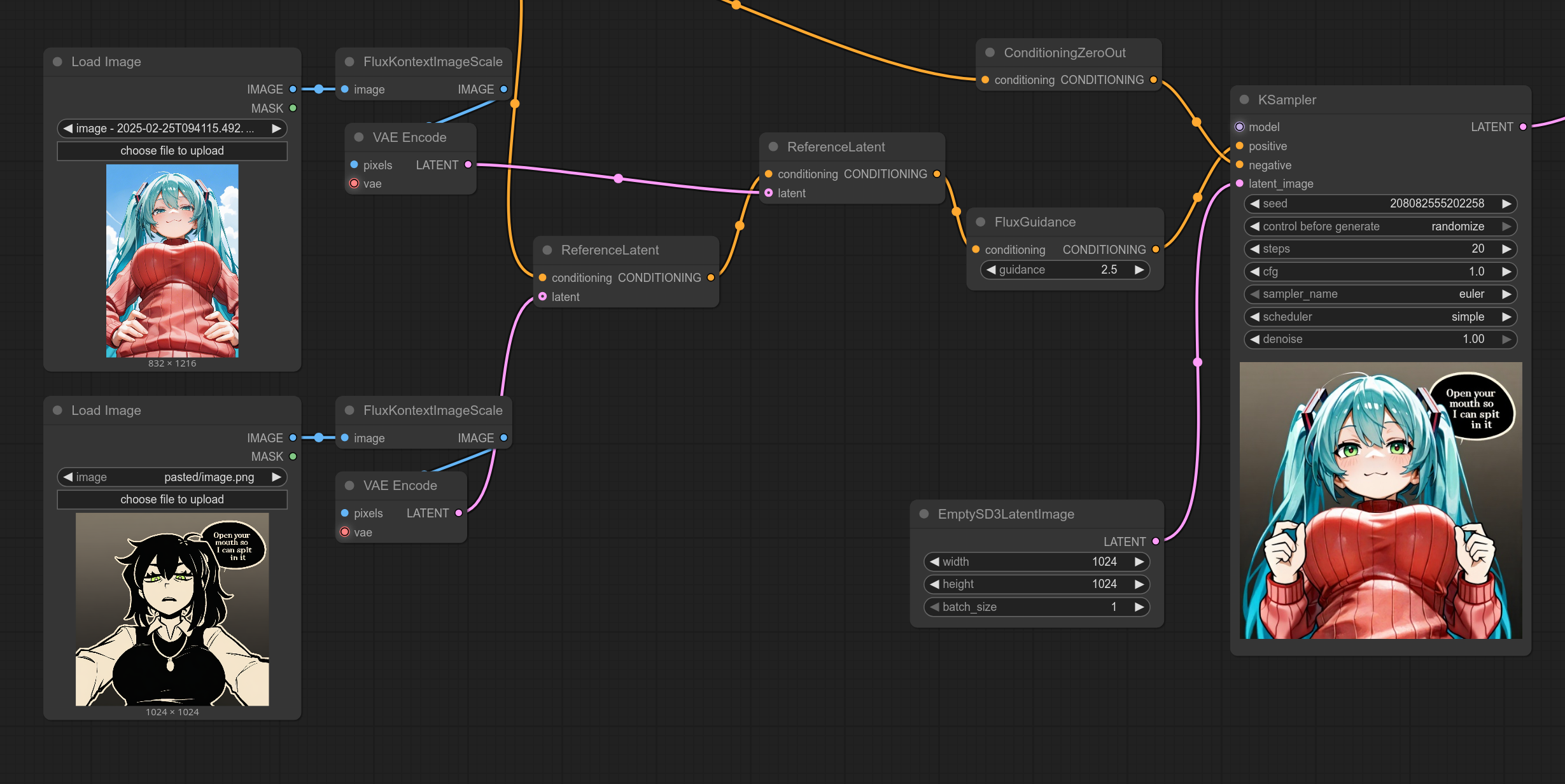Collapse the KSampler node via its title dot
The width and height of the screenshot is (1565, 784).
click(1244, 100)
